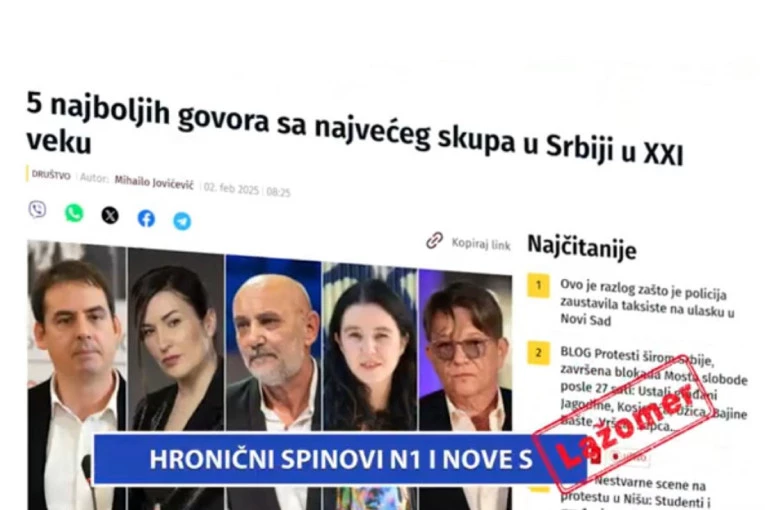765x510 pixels.
Task: Share article via Telegram icon
Action: [x=182, y=221]
